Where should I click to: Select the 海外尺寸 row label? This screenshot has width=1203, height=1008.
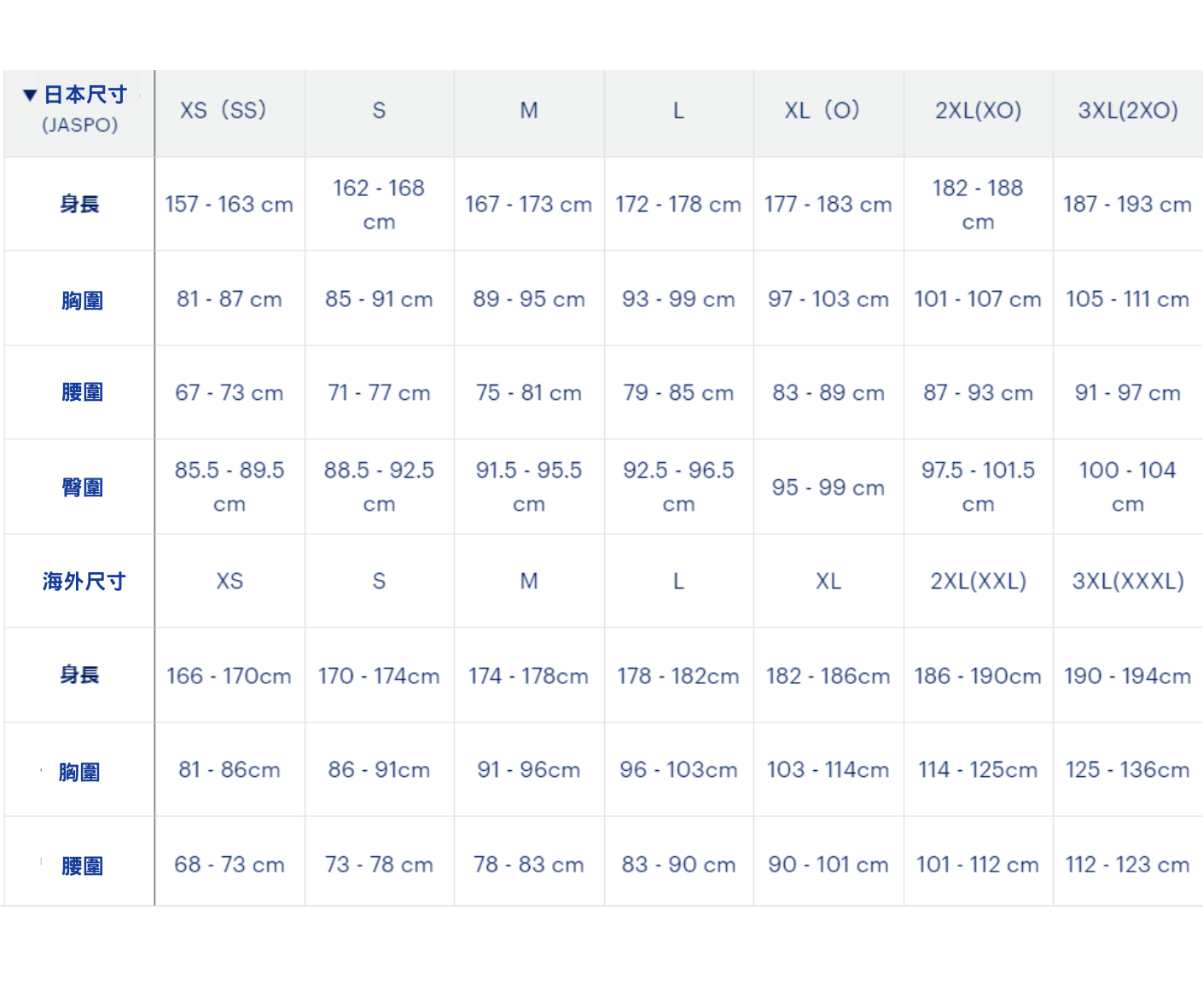(x=84, y=582)
